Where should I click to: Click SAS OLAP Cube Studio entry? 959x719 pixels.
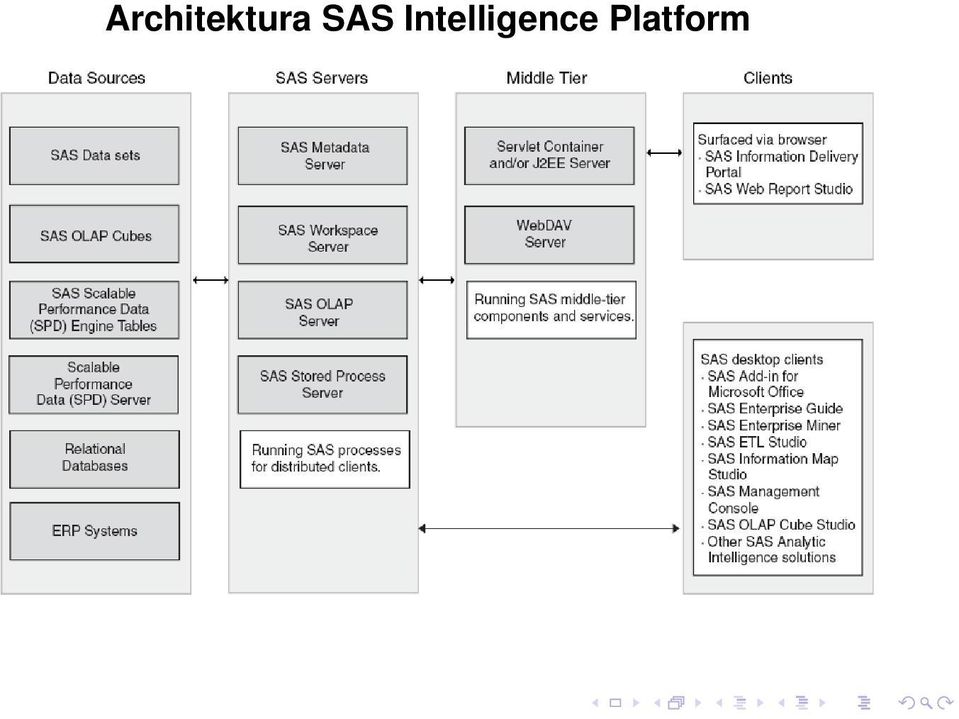(778, 525)
